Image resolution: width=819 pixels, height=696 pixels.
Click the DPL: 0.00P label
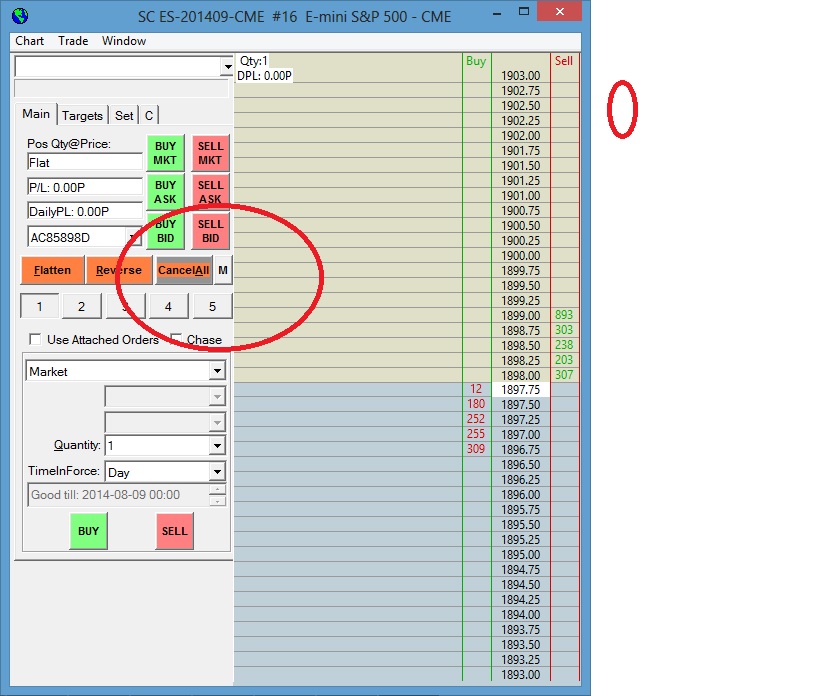click(x=264, y=76)
